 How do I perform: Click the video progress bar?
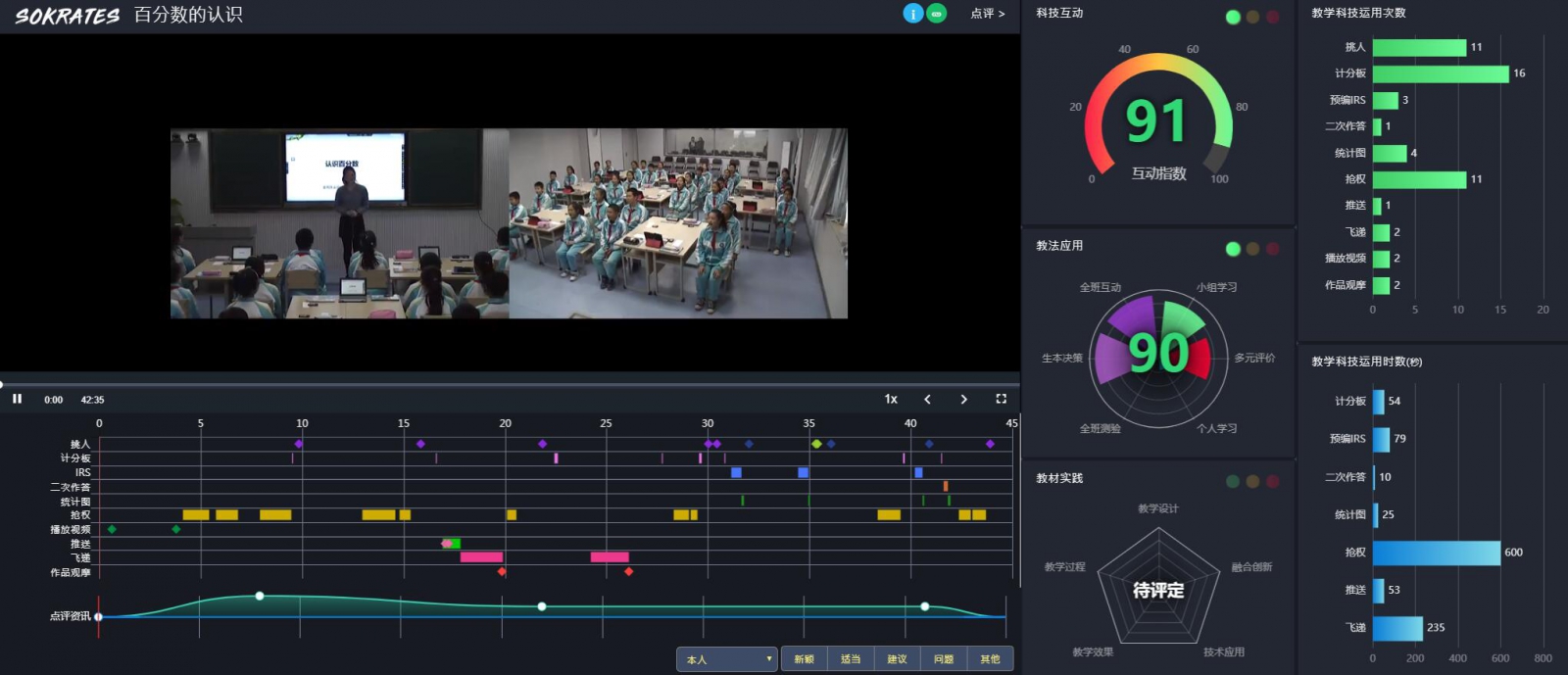(x=510, y=384)
